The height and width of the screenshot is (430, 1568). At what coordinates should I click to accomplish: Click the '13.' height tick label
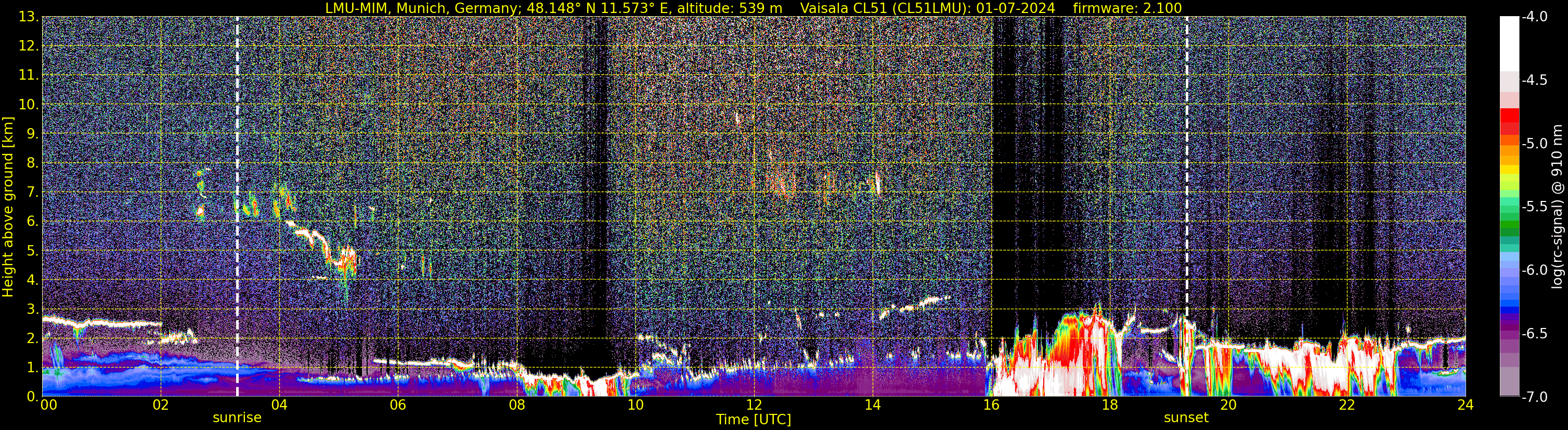pos(28,17)
